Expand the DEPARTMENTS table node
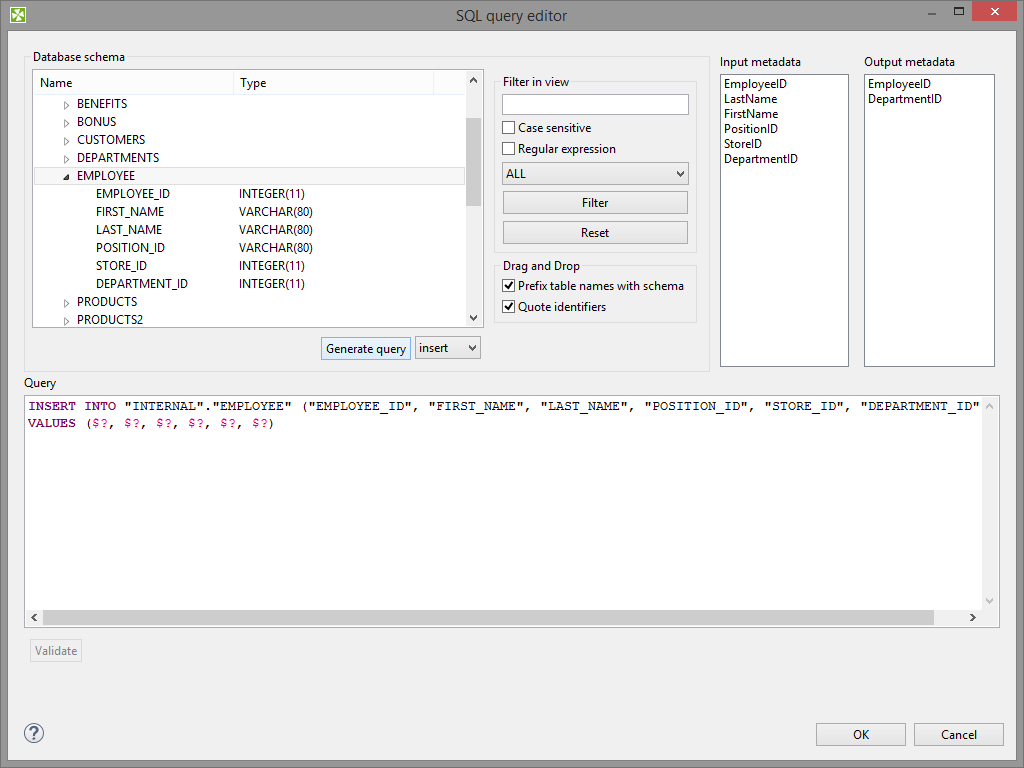1024x768 pixels. click(67, 158)
